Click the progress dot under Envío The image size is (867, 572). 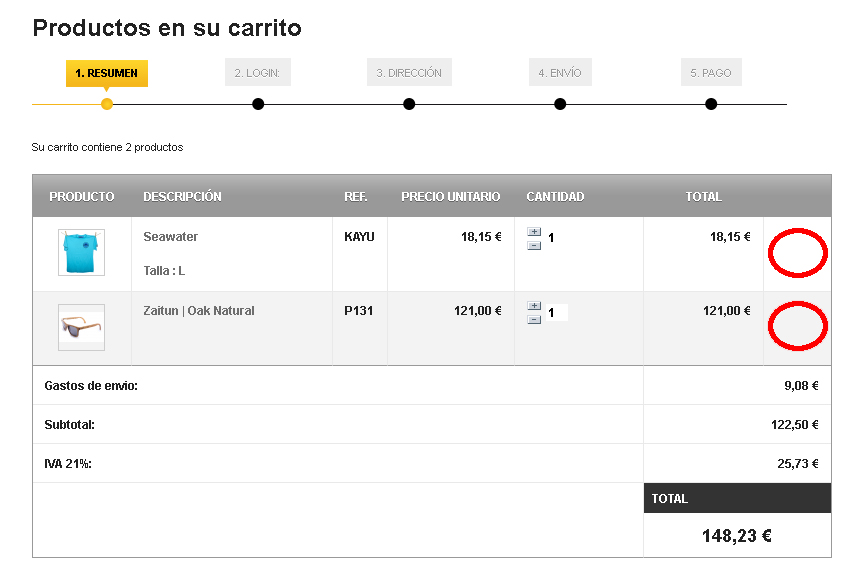pyautogui.click(x=560, y=104)
